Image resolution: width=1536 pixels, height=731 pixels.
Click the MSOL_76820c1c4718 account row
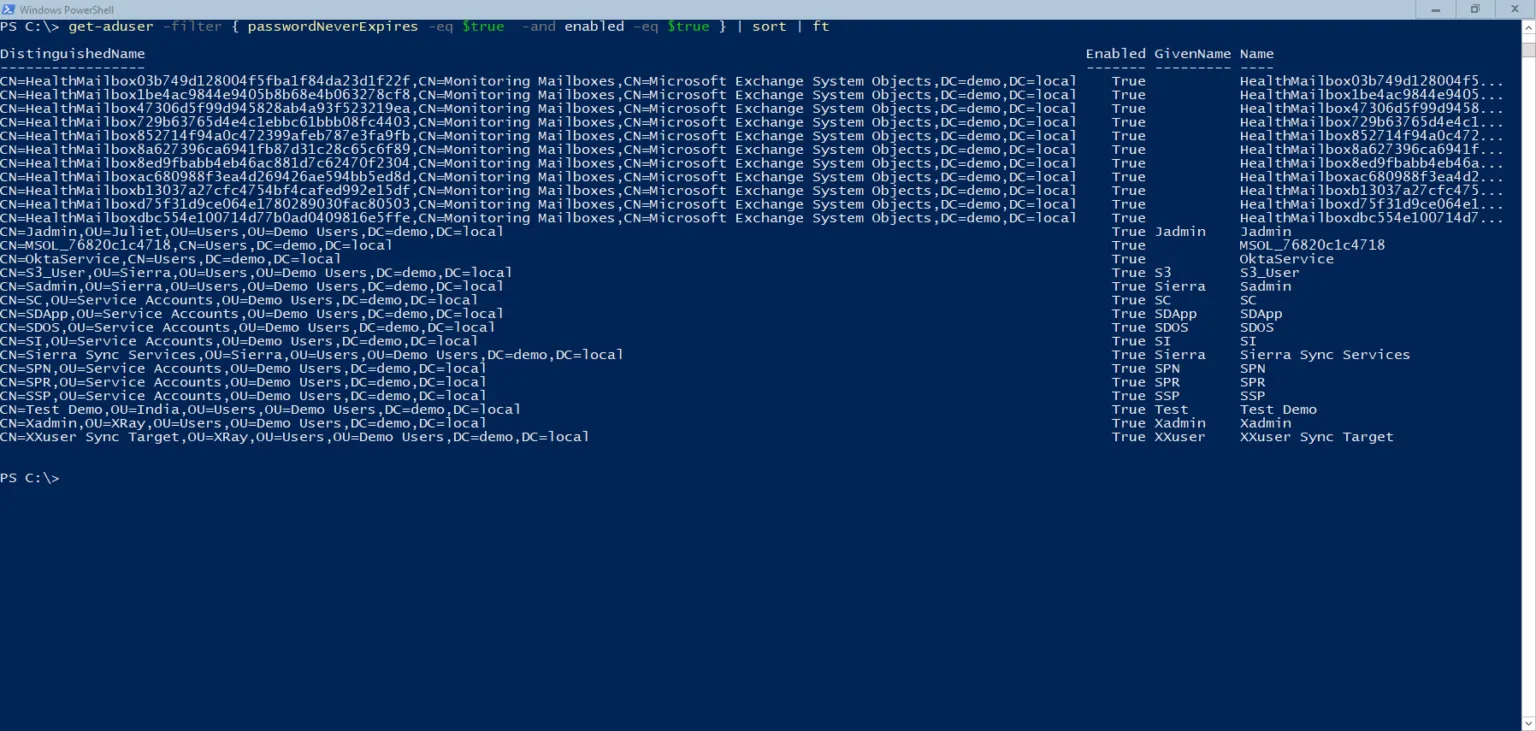point(196,244)
